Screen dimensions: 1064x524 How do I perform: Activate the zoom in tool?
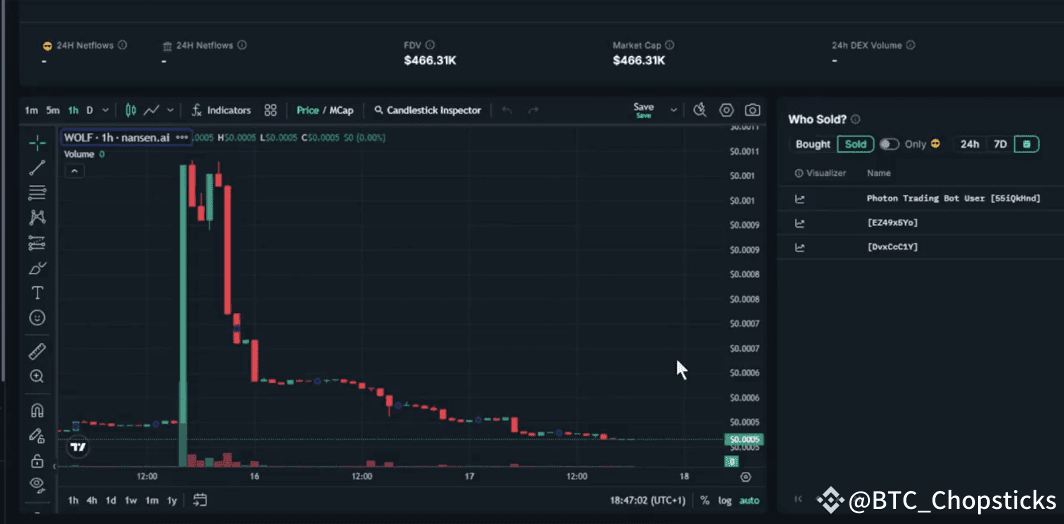coord(37,376)
